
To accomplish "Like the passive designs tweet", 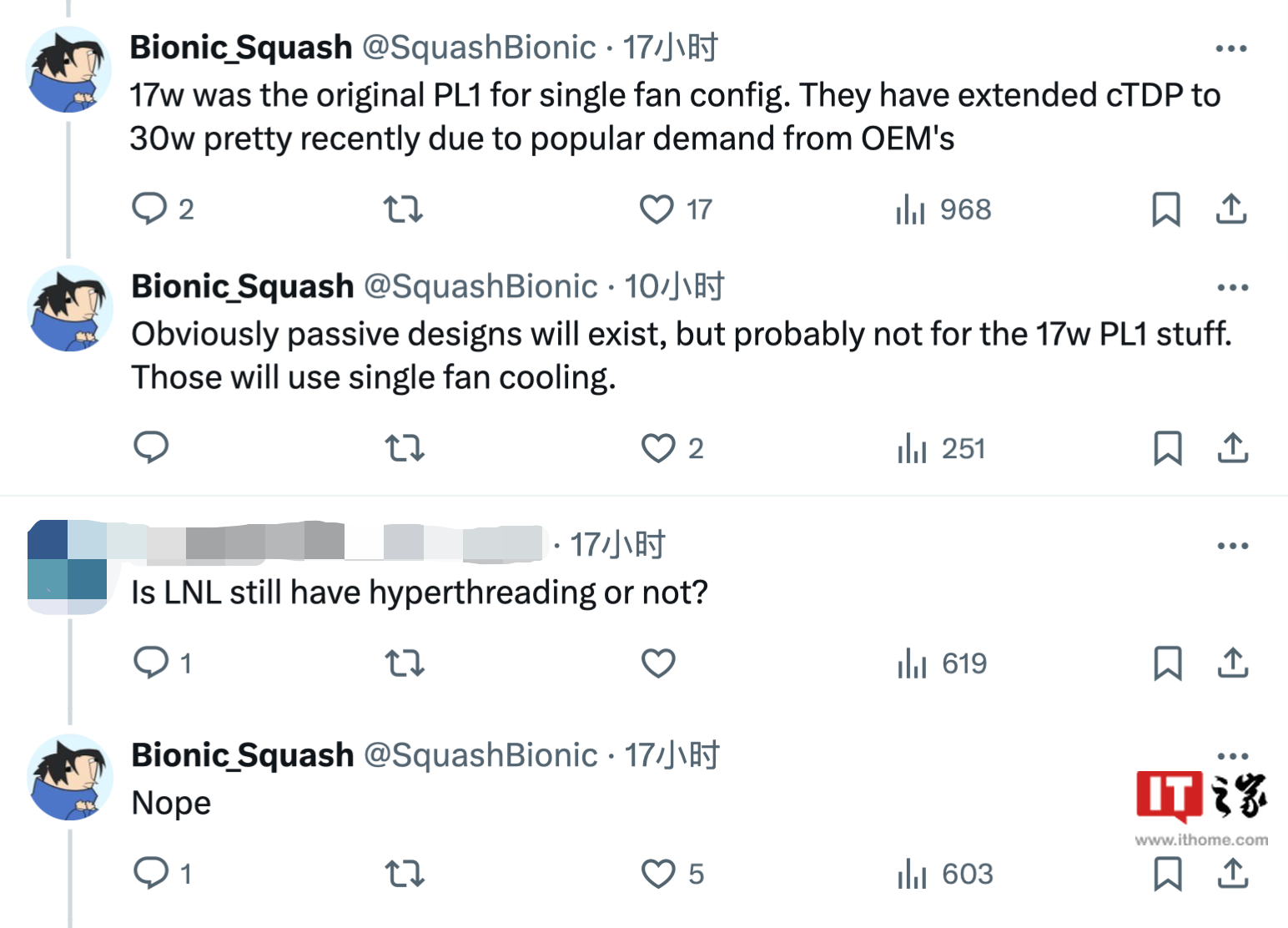I will tap(658, 448).
